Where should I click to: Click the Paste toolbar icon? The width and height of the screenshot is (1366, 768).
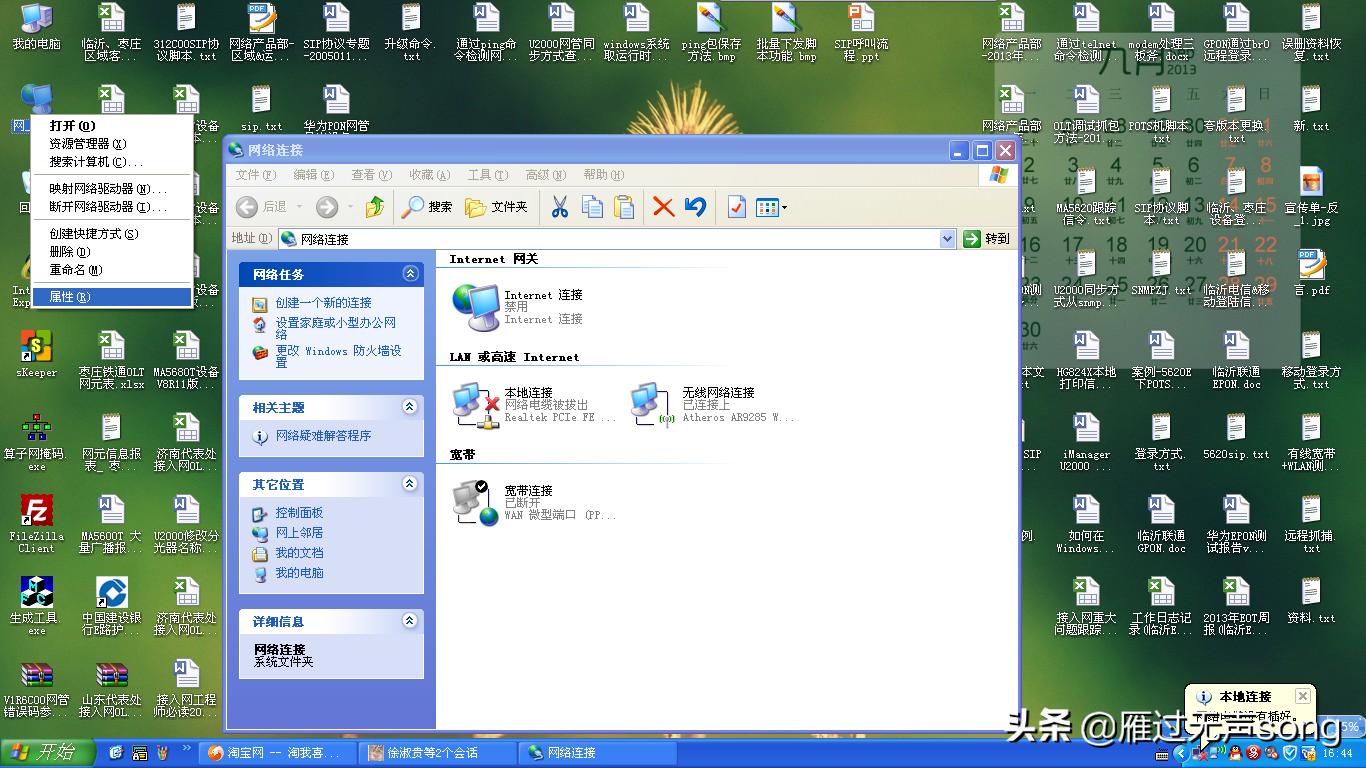(x=622, y=207)
